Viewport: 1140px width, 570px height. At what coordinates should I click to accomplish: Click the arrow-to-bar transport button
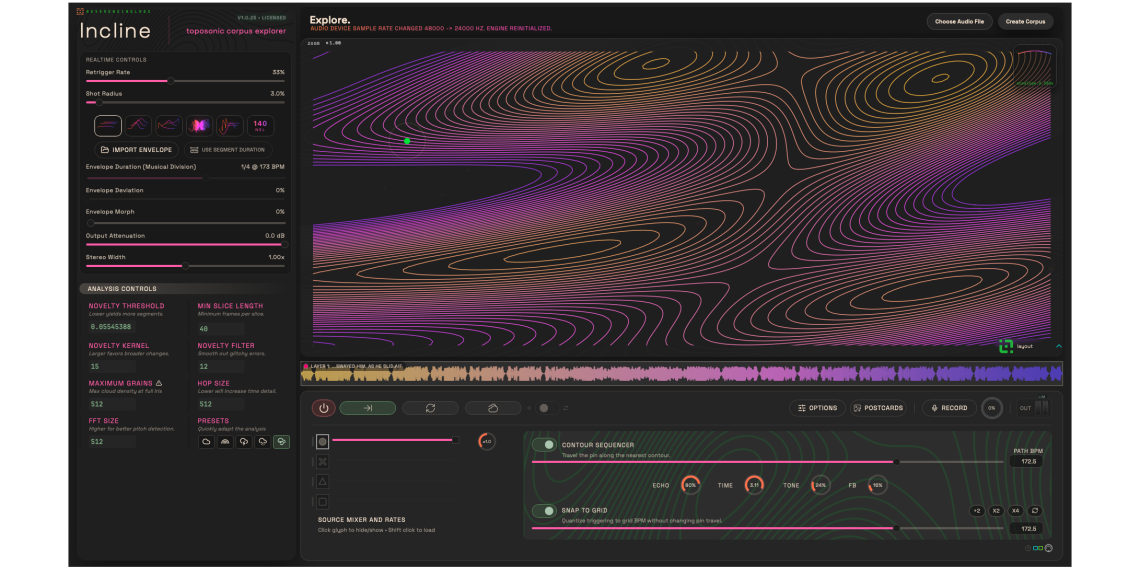tap(367, 408)
